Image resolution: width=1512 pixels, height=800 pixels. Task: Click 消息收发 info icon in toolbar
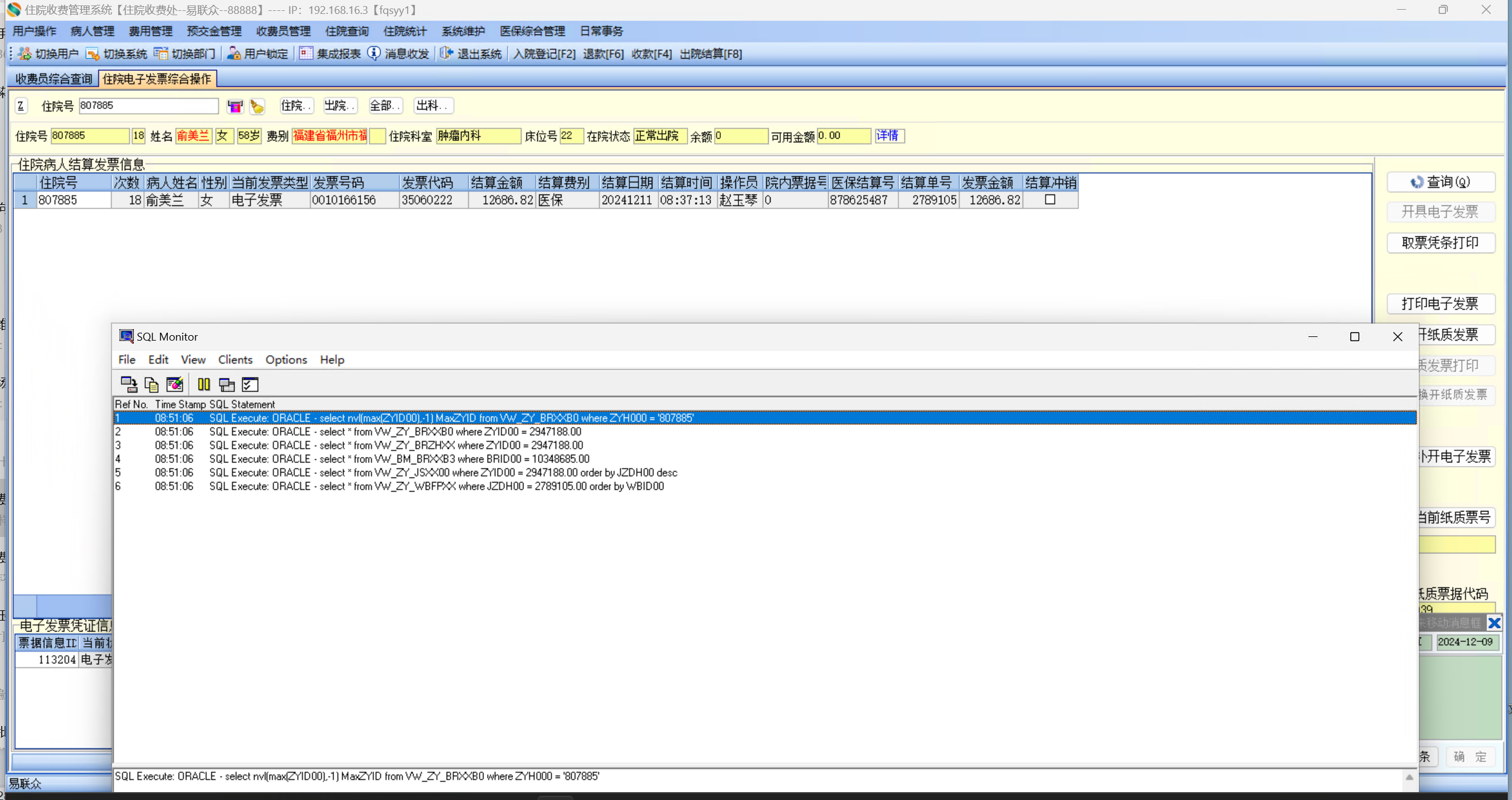pos(374,54)
